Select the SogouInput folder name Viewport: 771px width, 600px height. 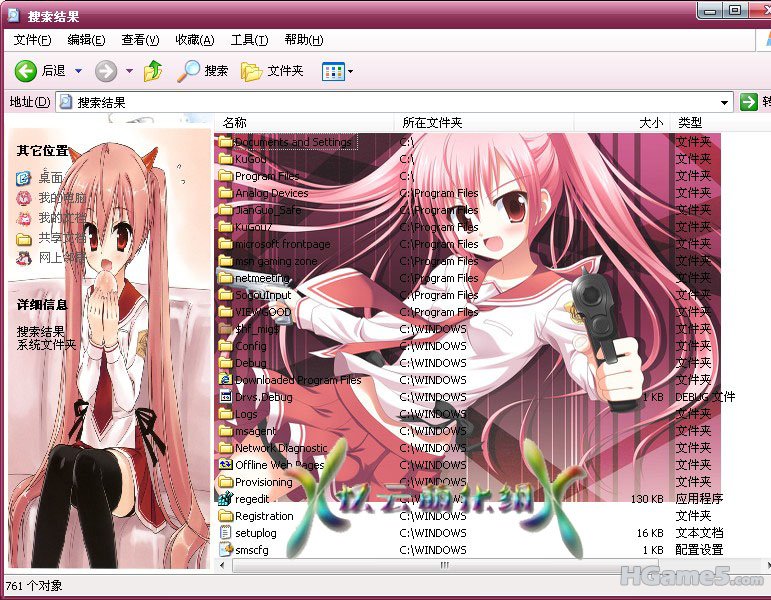pyautogui.click(x=263, y=295)
